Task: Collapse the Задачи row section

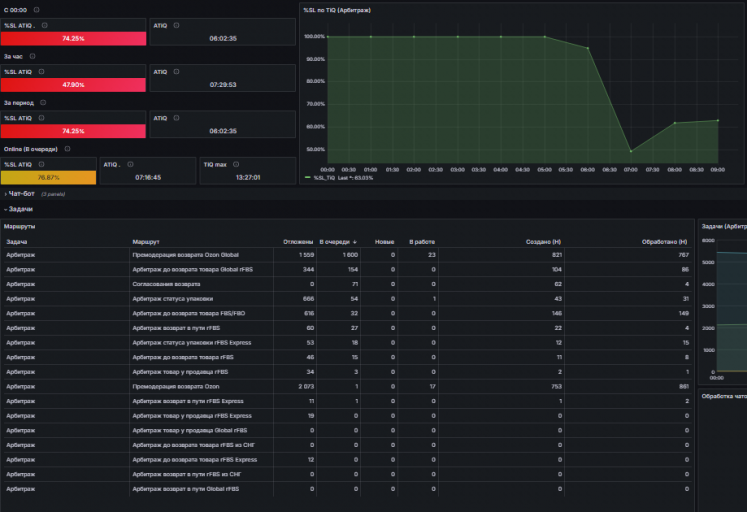Action: [x=20, y=209]
